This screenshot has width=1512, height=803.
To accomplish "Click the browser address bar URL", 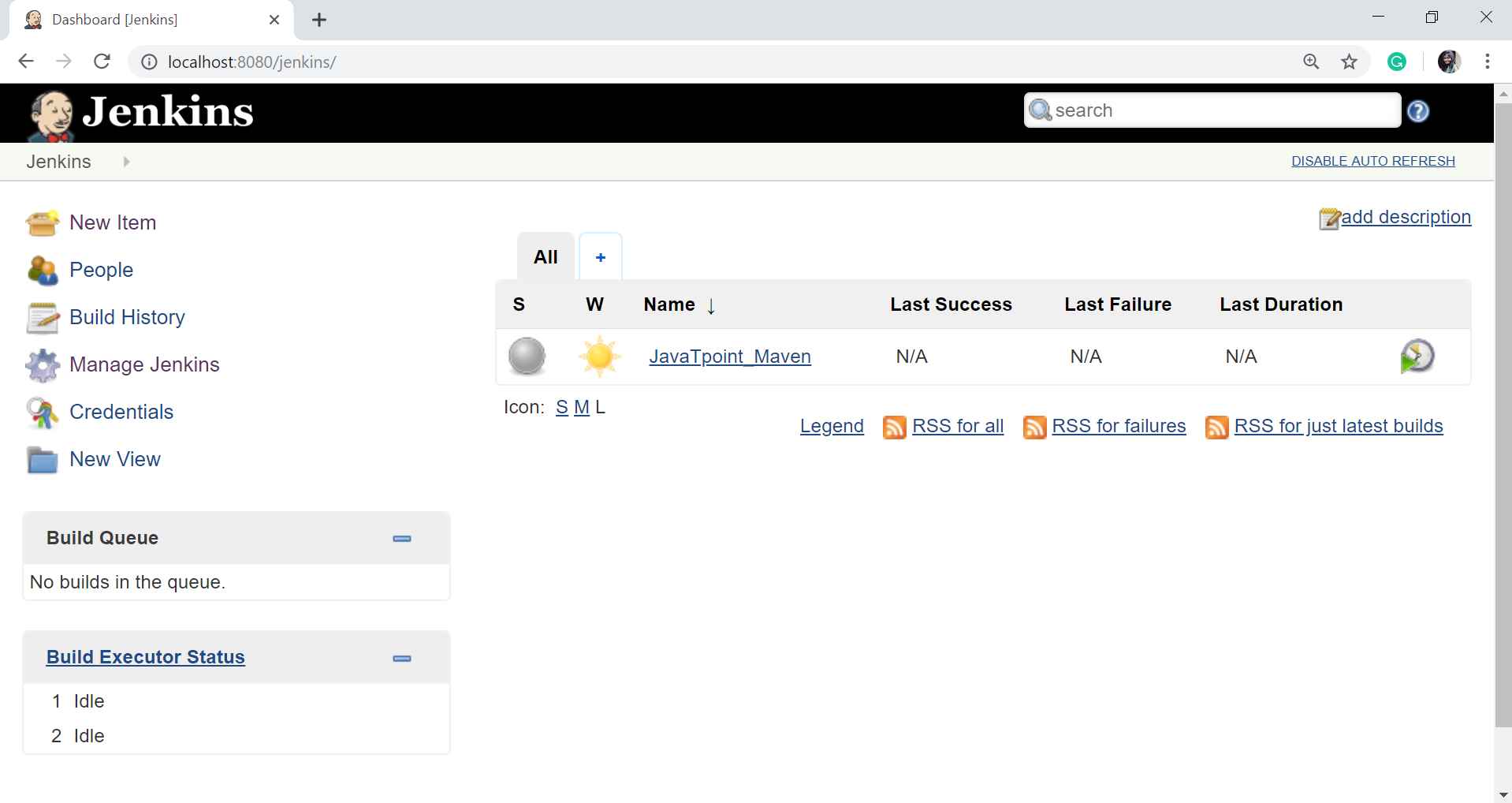I will pos(252,62).
